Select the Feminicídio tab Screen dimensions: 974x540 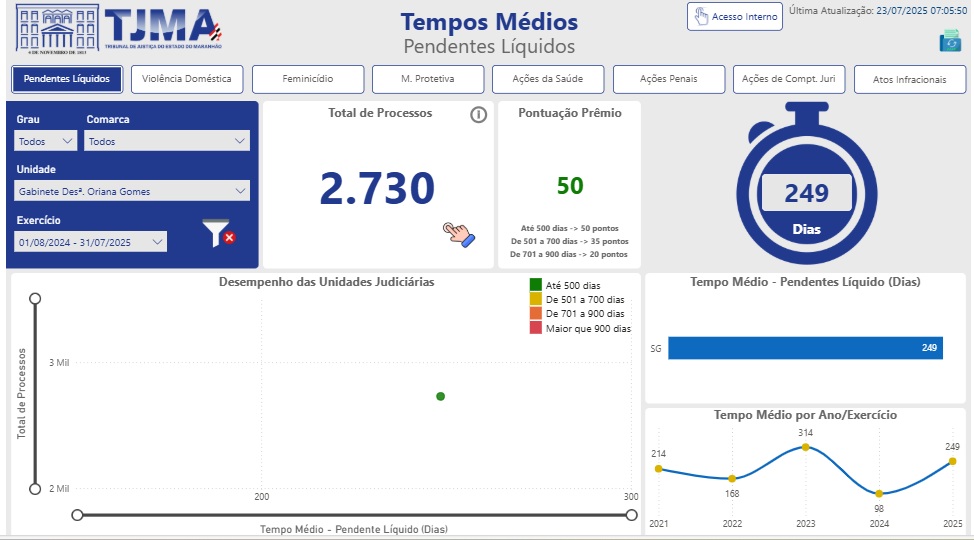(307, 79)
